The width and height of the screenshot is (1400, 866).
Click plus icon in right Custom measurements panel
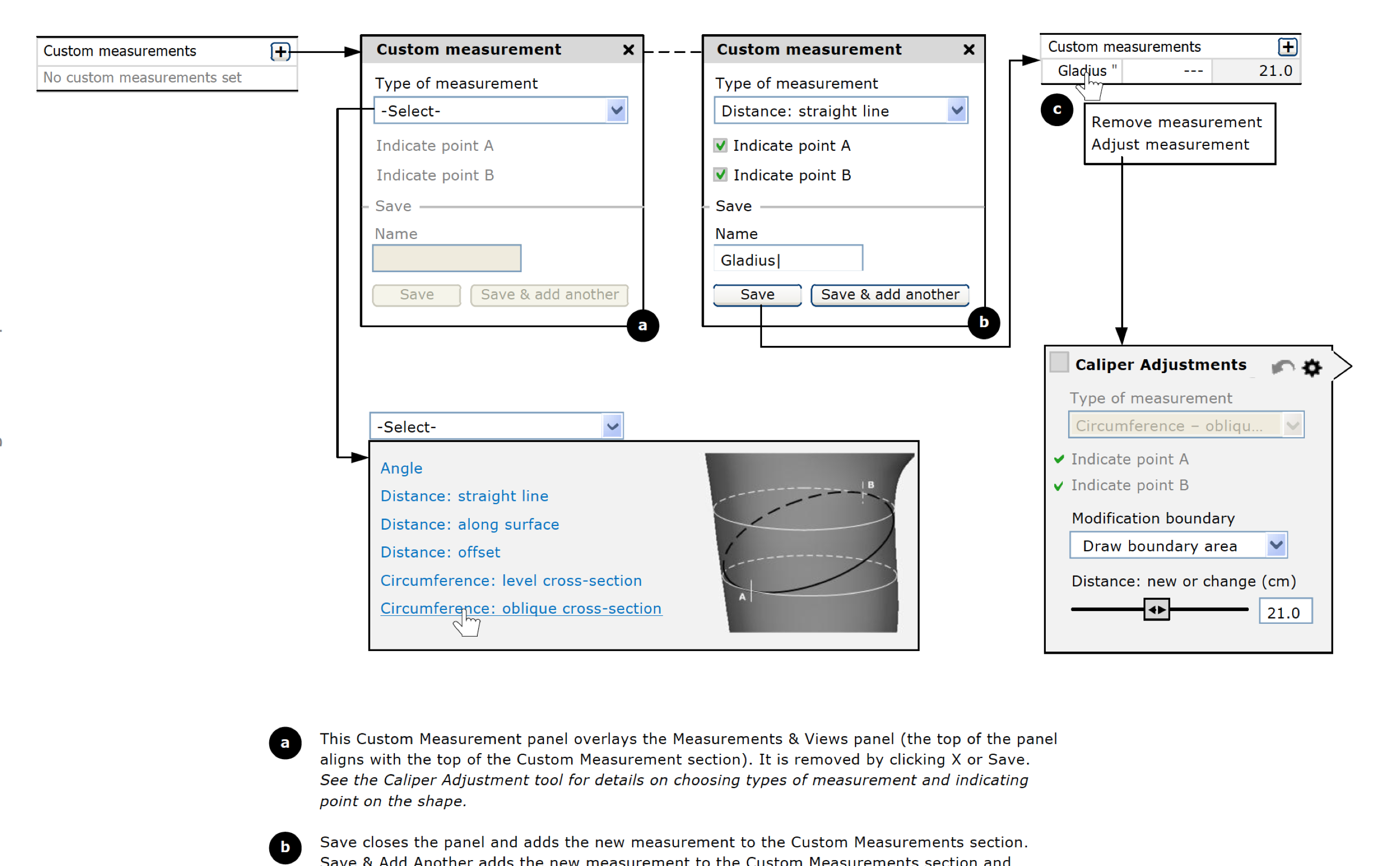(1287, 47)
